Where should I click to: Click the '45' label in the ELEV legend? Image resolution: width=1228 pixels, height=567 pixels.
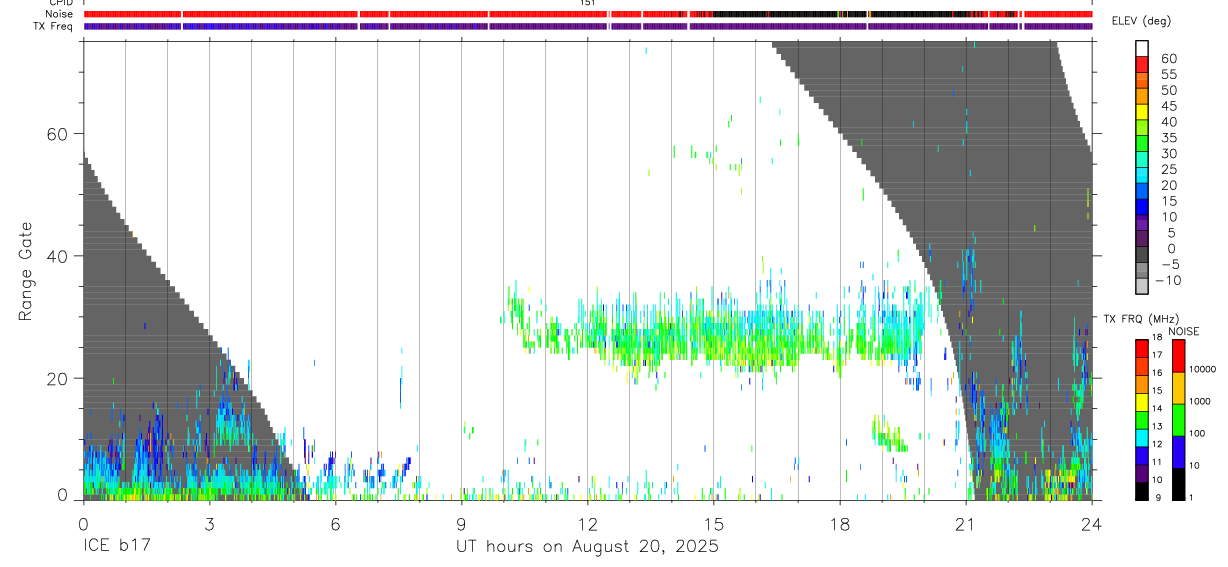pos(1168,106)
